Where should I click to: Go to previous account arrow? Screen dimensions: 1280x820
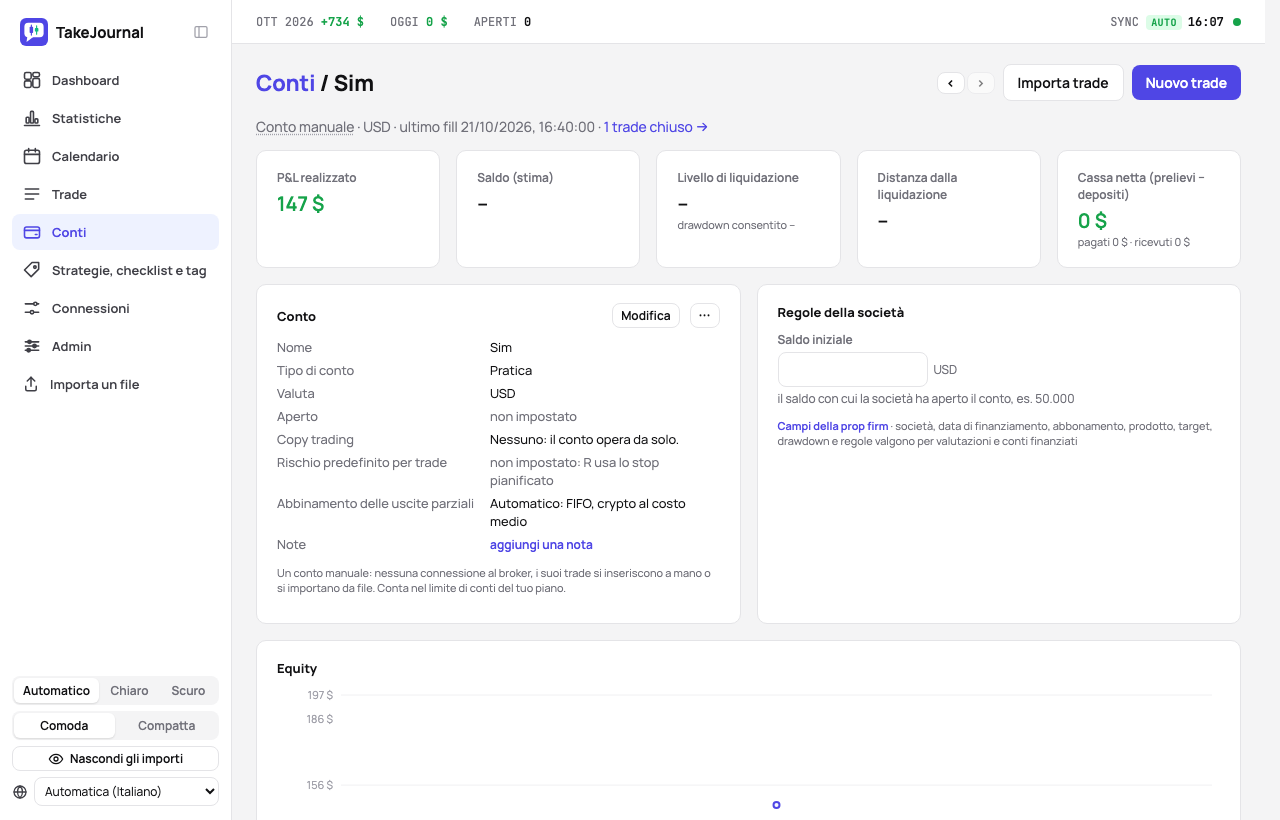[x=951, y=83]
